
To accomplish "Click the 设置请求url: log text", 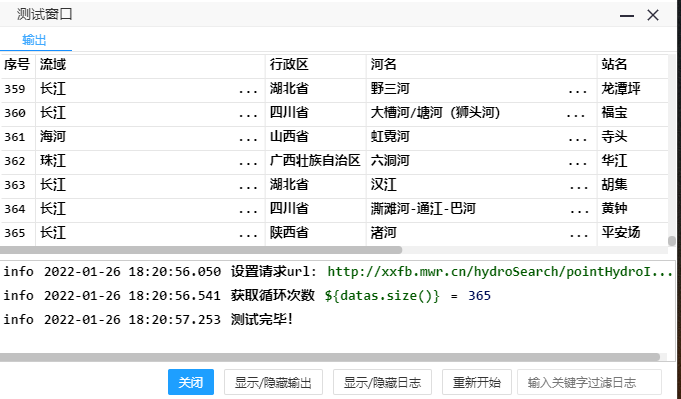I will pos(274,272).
